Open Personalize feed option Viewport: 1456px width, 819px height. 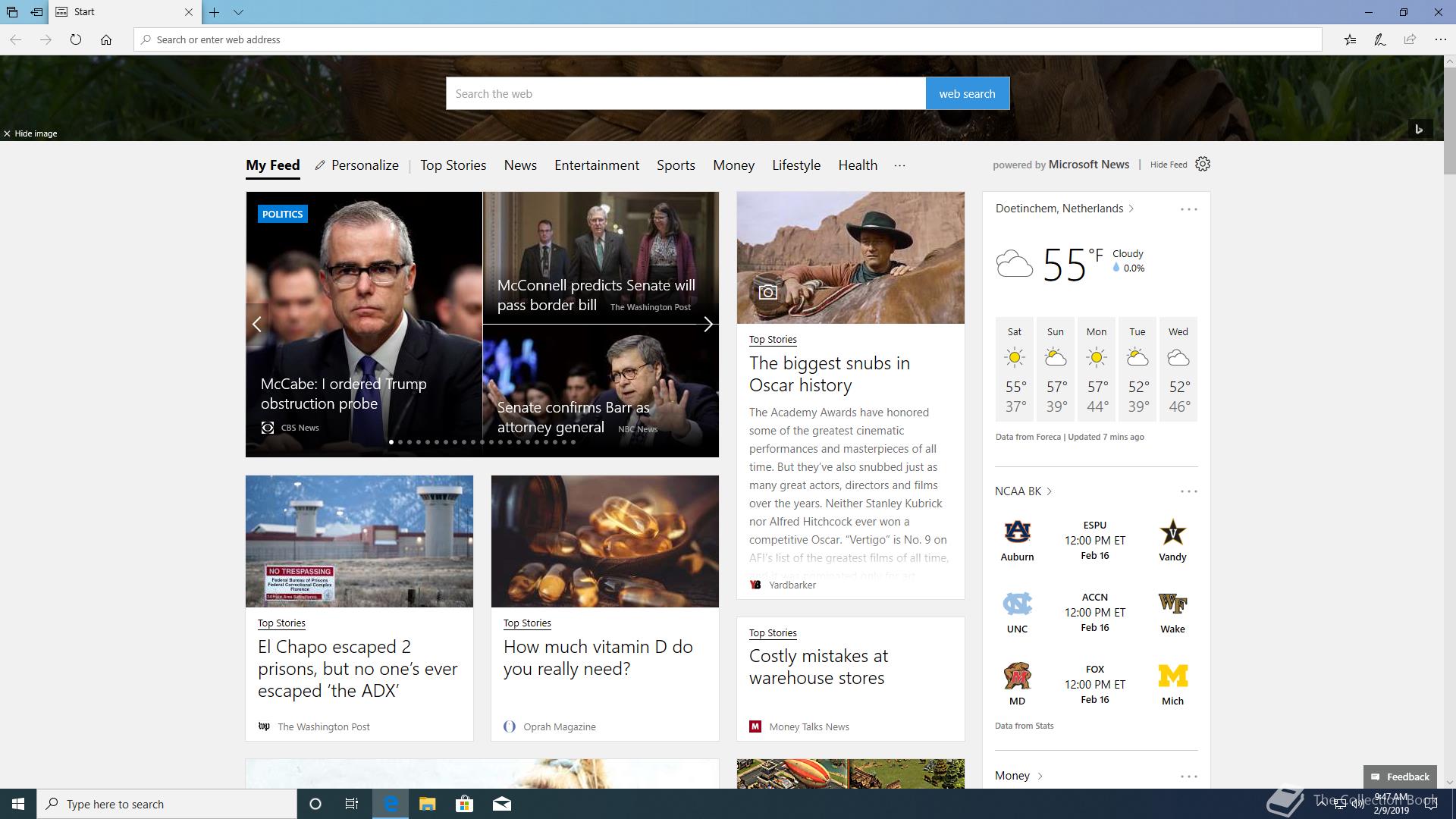click(x=357, y=165)
